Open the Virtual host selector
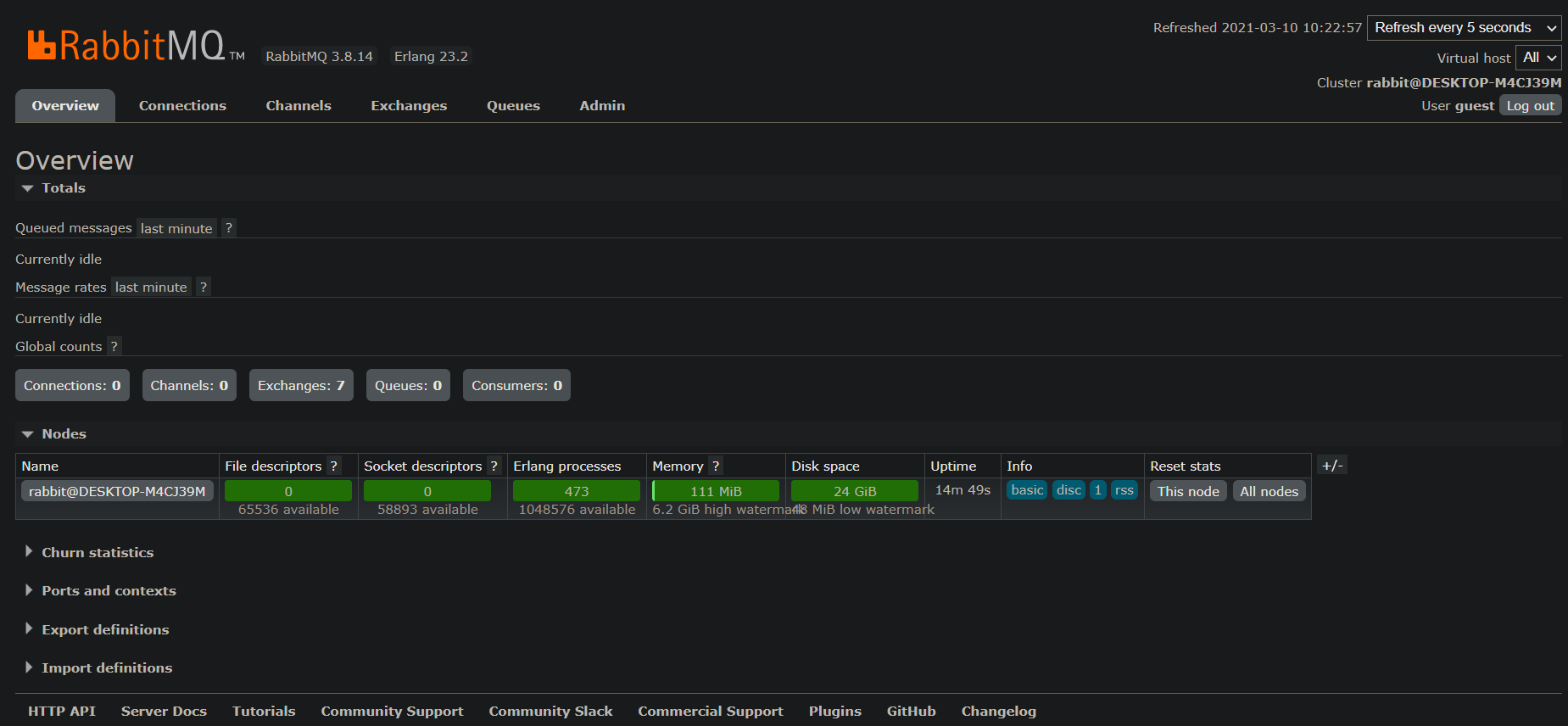The image size is (1568, 726). [x=1538, y=58]
